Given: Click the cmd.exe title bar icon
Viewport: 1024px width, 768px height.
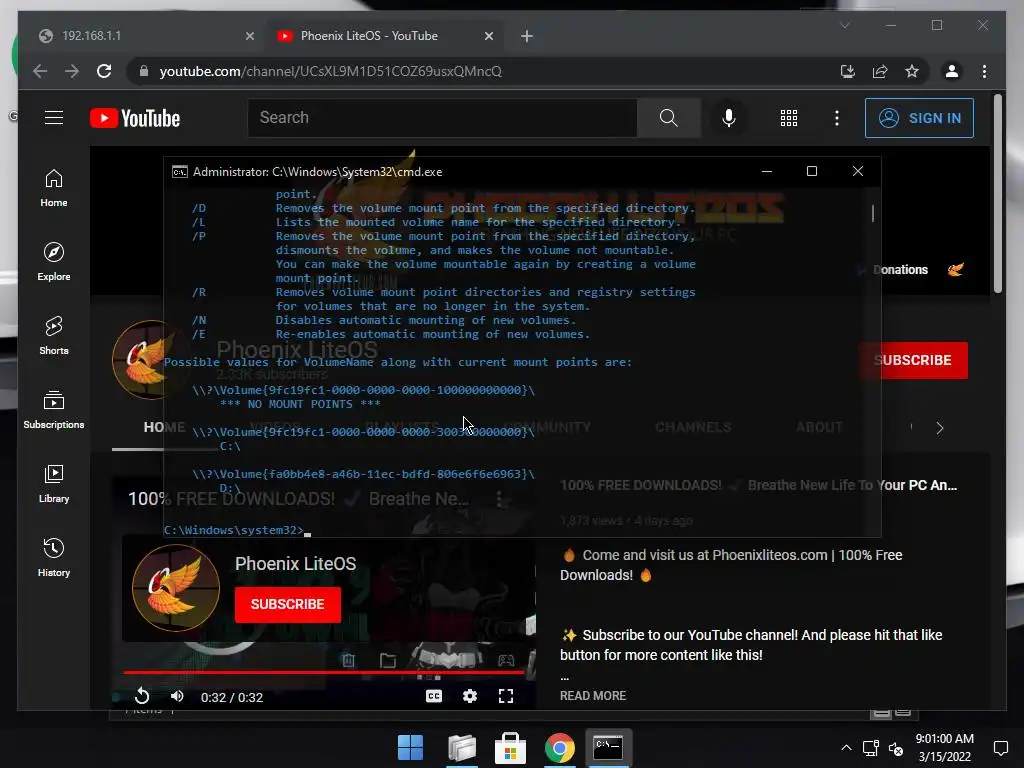Looking at the screenshot, I should (179, 172).
